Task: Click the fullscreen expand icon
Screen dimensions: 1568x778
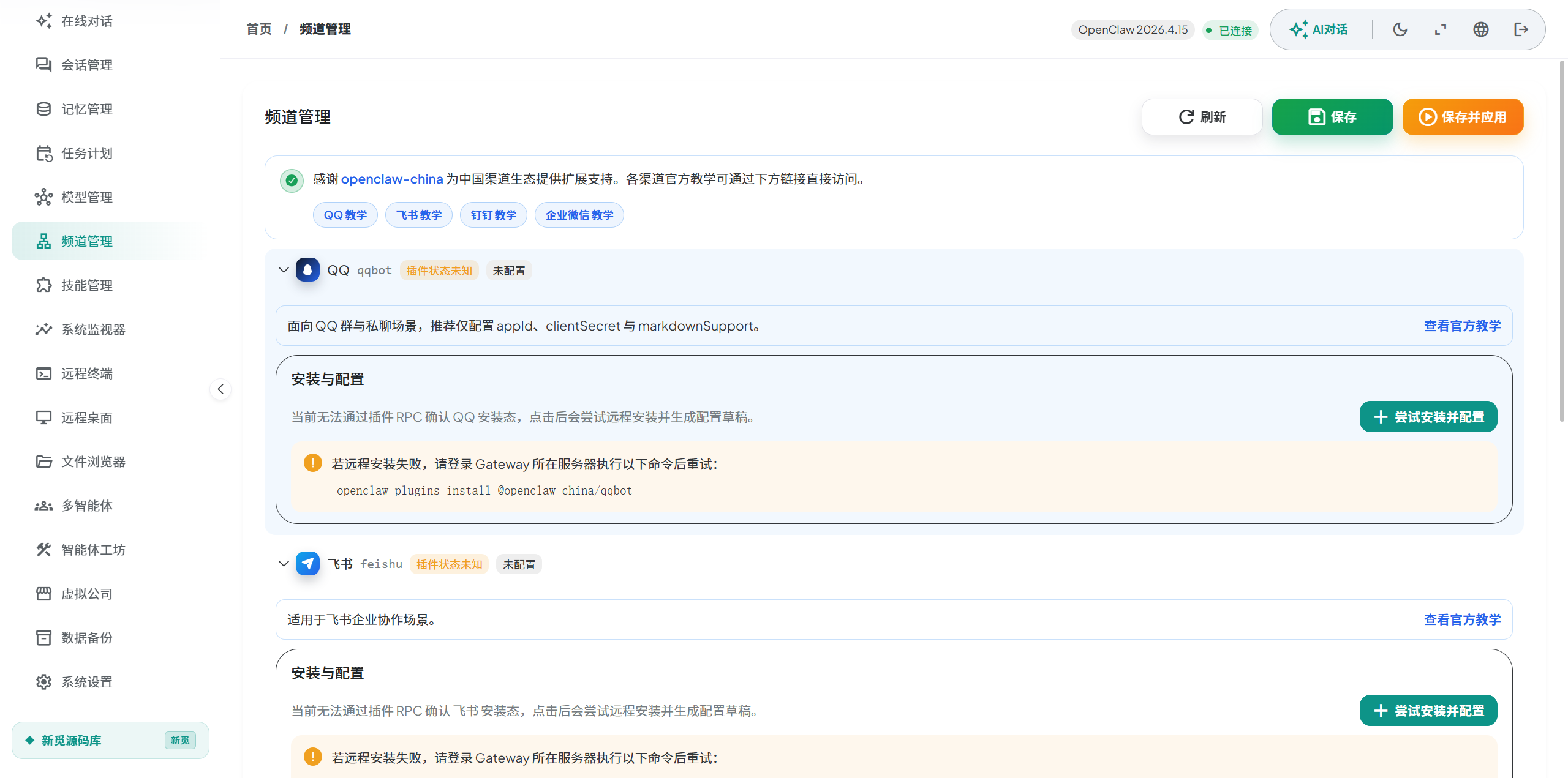Action: click(x=1441, y=29)
